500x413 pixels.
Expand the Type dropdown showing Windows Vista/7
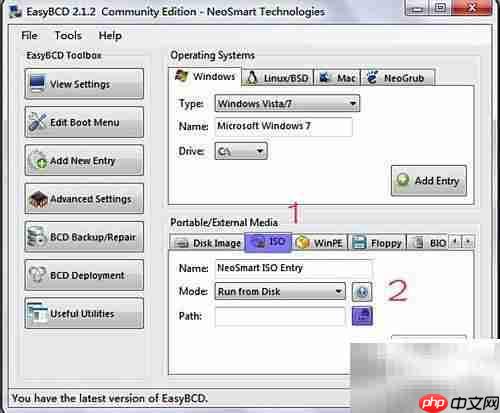coord(287,103)
